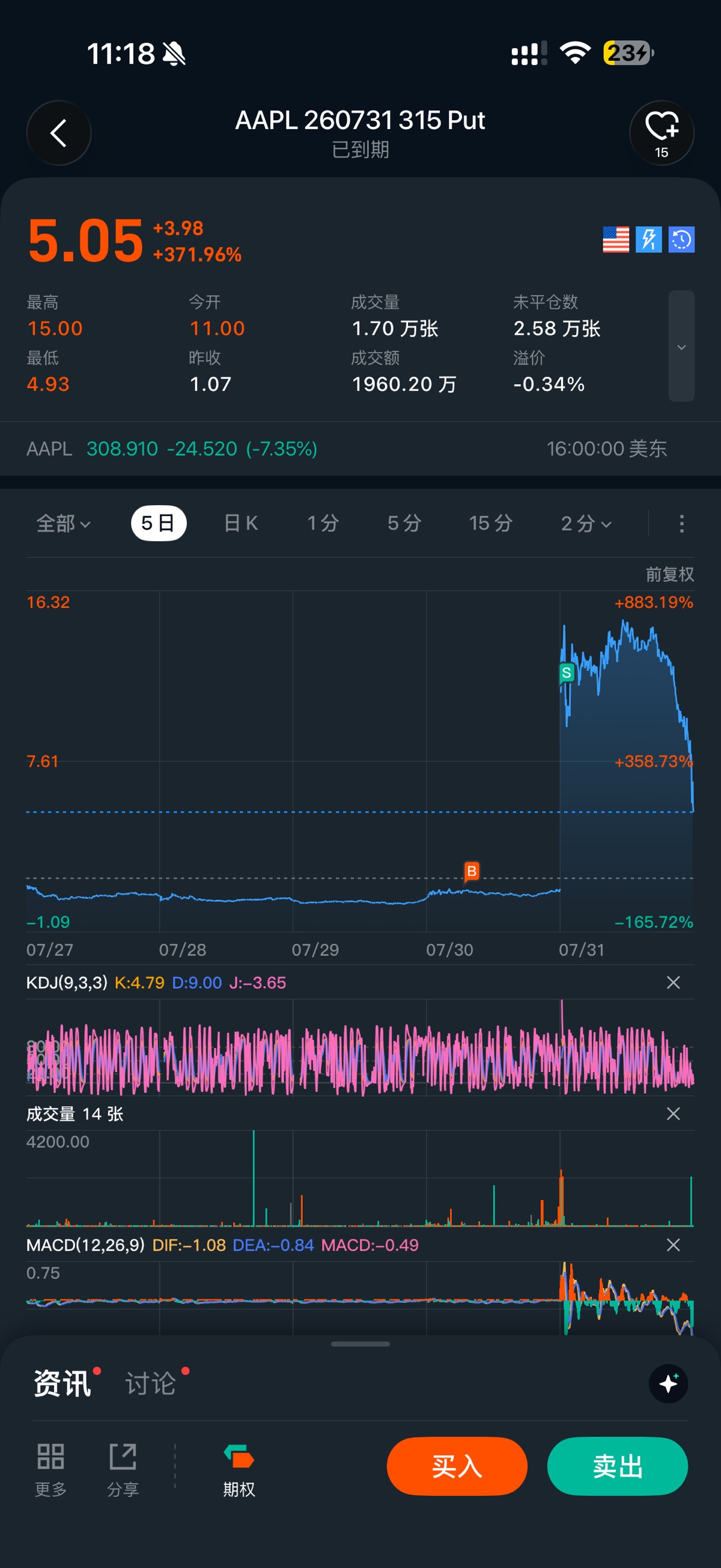Viewport: 721px width, 1568px height.
Task: Tap the 分享 share icon
Action: (x=123, y=1469)
